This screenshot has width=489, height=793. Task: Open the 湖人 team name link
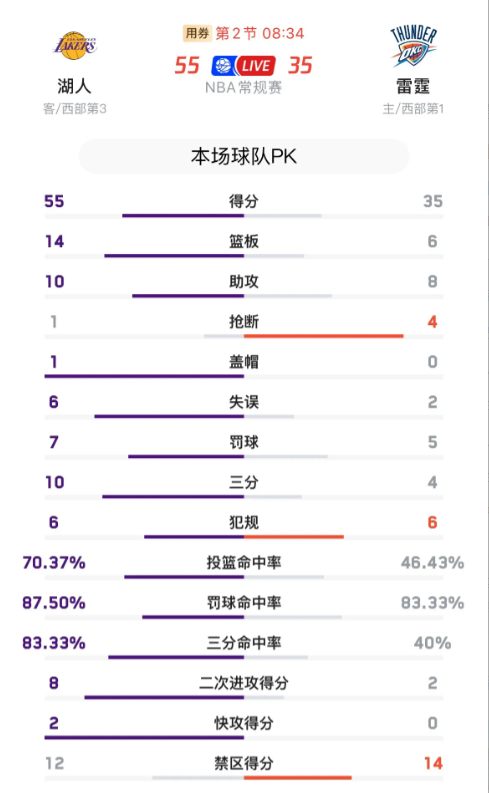(74, 86)
